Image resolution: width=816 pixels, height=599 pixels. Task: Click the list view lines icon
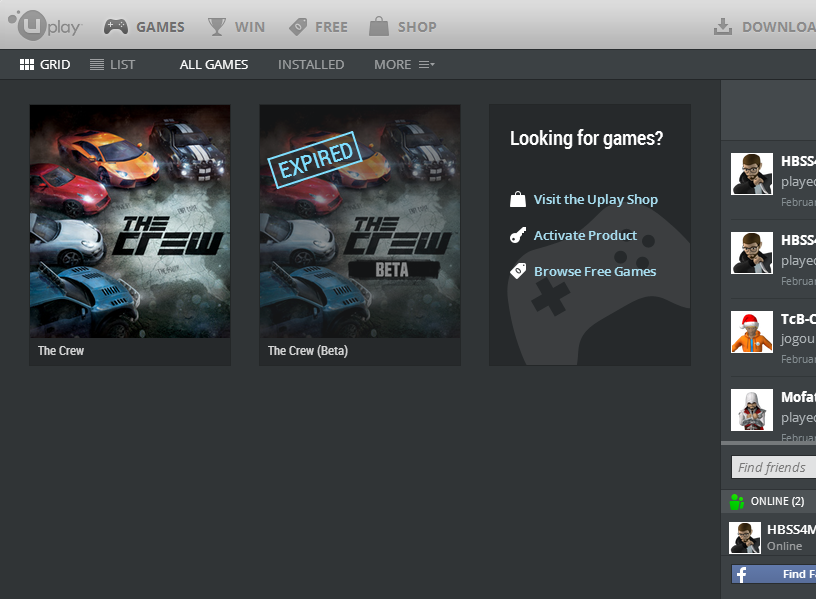97,65
